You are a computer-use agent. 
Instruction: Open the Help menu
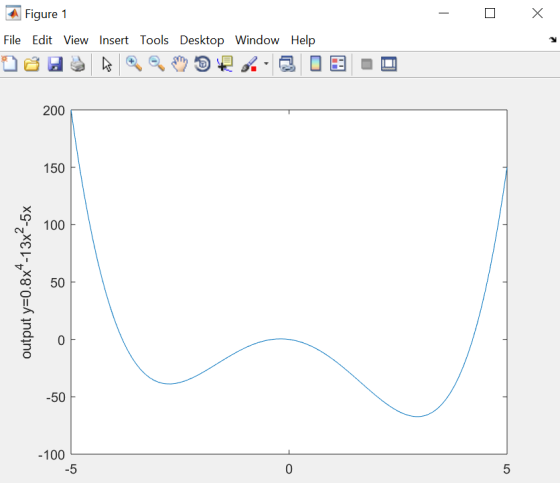point(303,40)
